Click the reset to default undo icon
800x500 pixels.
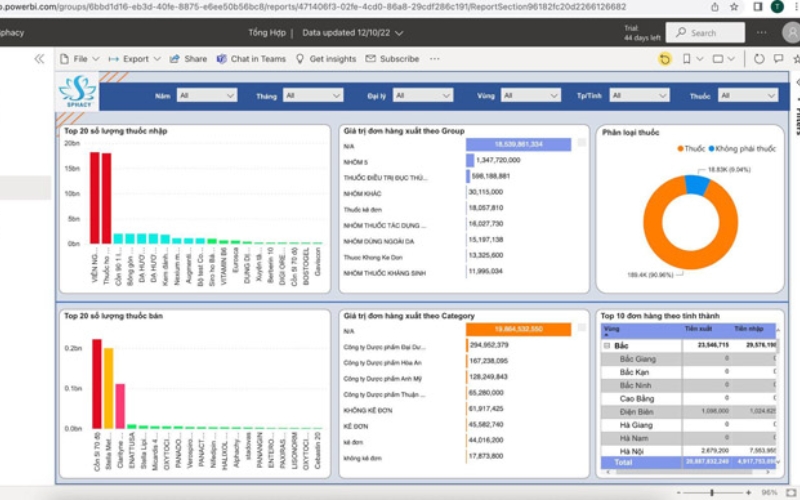point(664,59)
